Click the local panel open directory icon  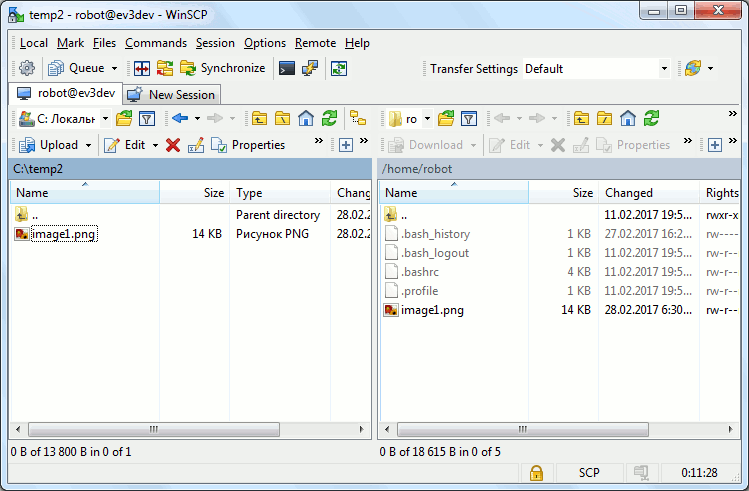[x=124, y=118]
